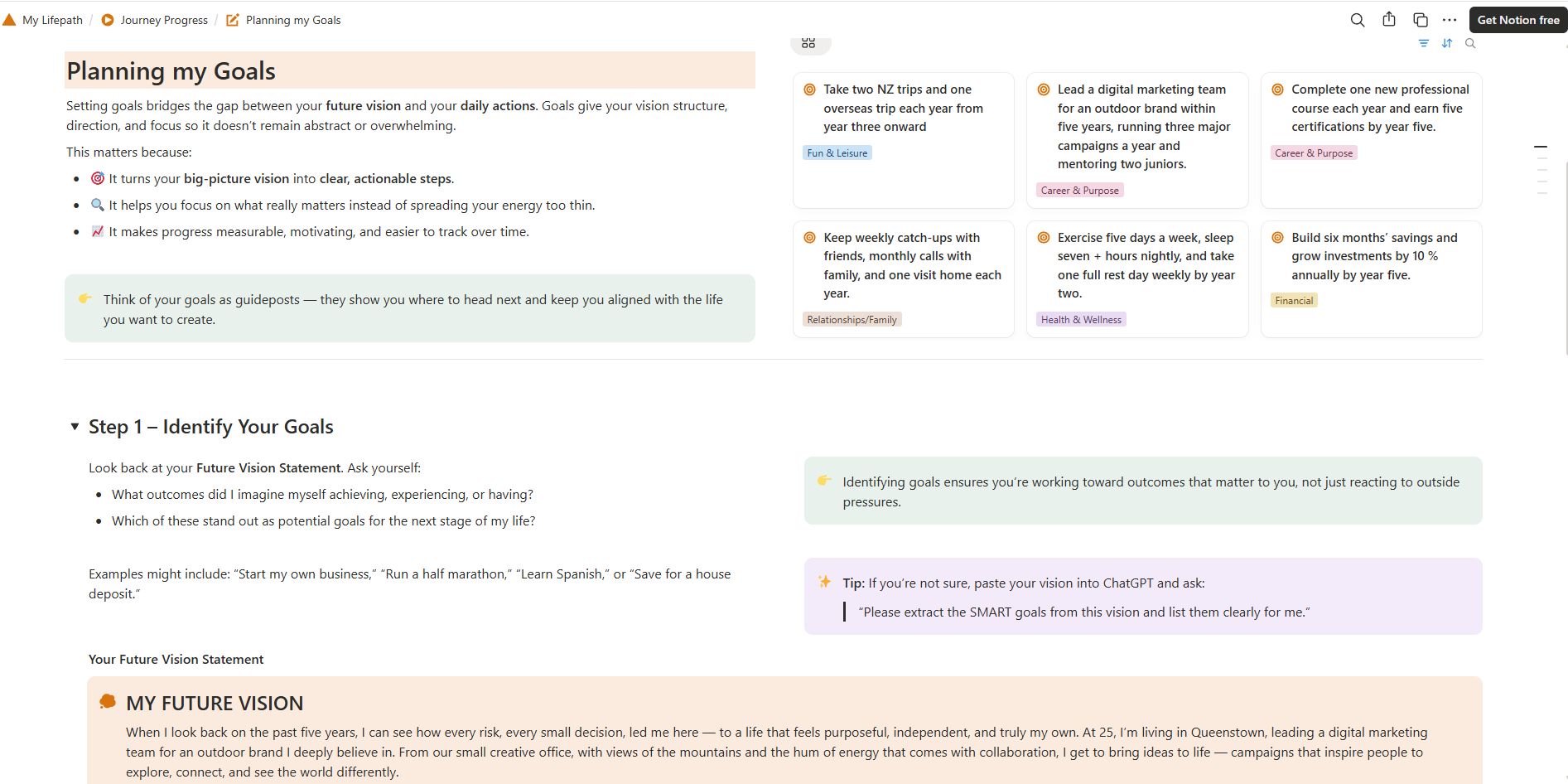
Task: Open the three-dots more options menu
Action: click(x=1449, y=20)
